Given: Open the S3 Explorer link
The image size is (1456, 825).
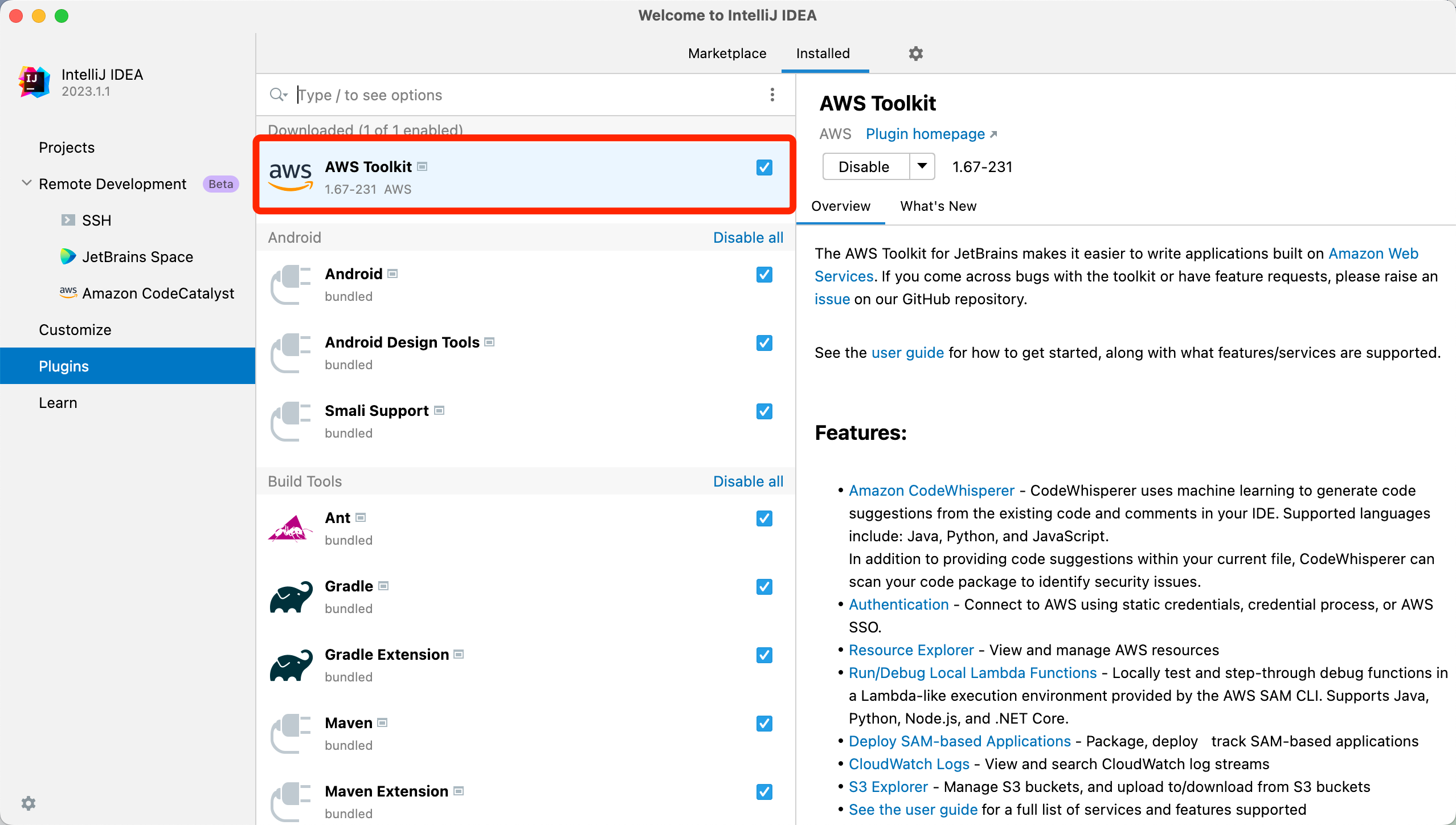Looking at the screenshot, I should point(888,787).
